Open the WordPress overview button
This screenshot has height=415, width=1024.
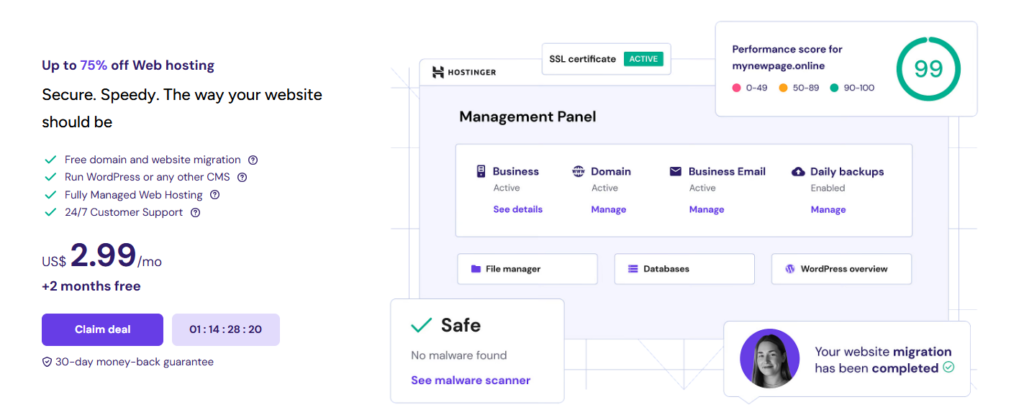click(x=842, y=269)
